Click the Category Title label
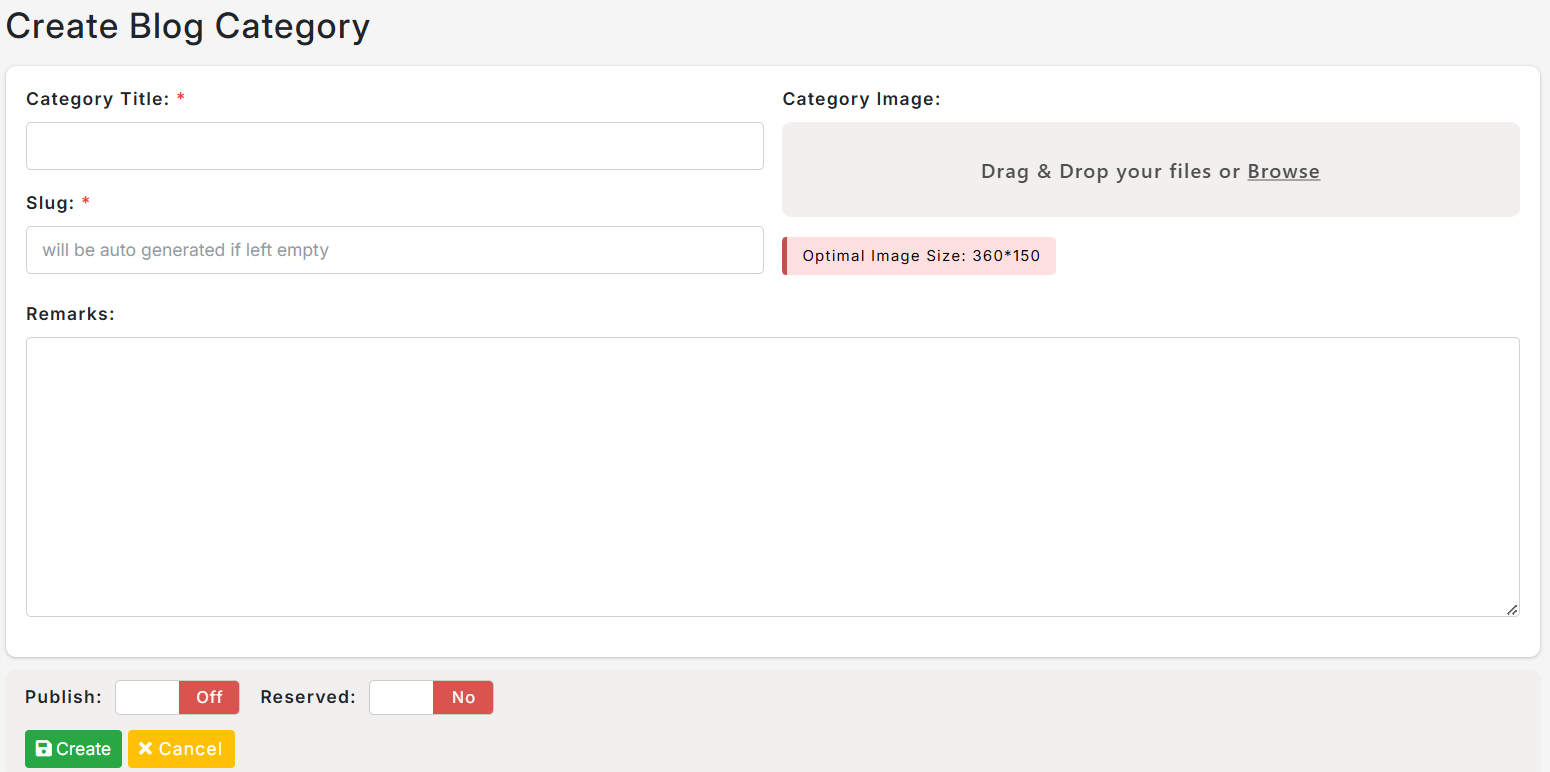Image resolution: width=1550 pixels, height=772 pixels. 98,99
